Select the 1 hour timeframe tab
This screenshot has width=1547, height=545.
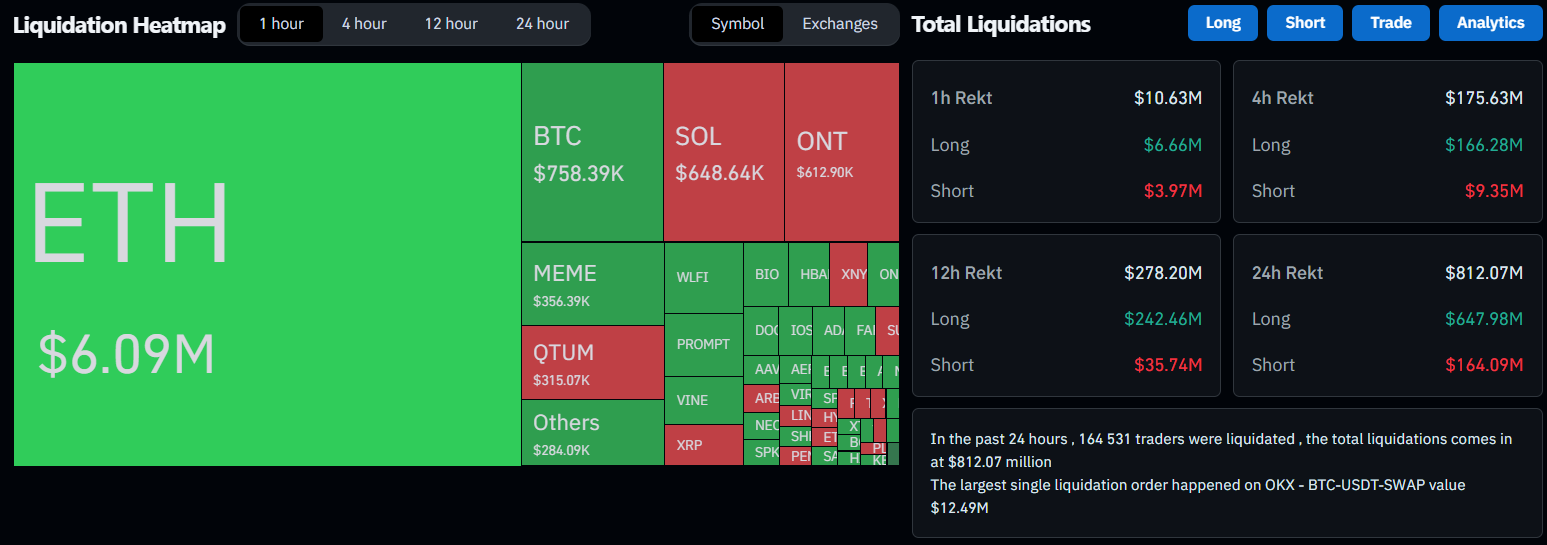pos(281,24)
